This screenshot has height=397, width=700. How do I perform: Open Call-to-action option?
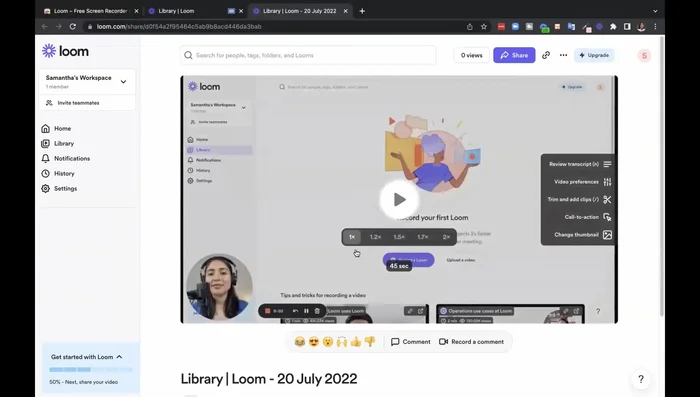[x=587, y=217]
